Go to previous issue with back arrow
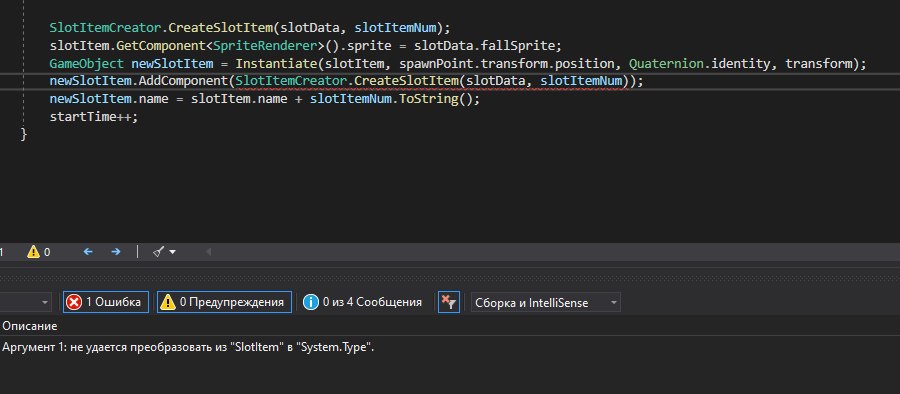 pyautogui.click(x=88, y=252)
